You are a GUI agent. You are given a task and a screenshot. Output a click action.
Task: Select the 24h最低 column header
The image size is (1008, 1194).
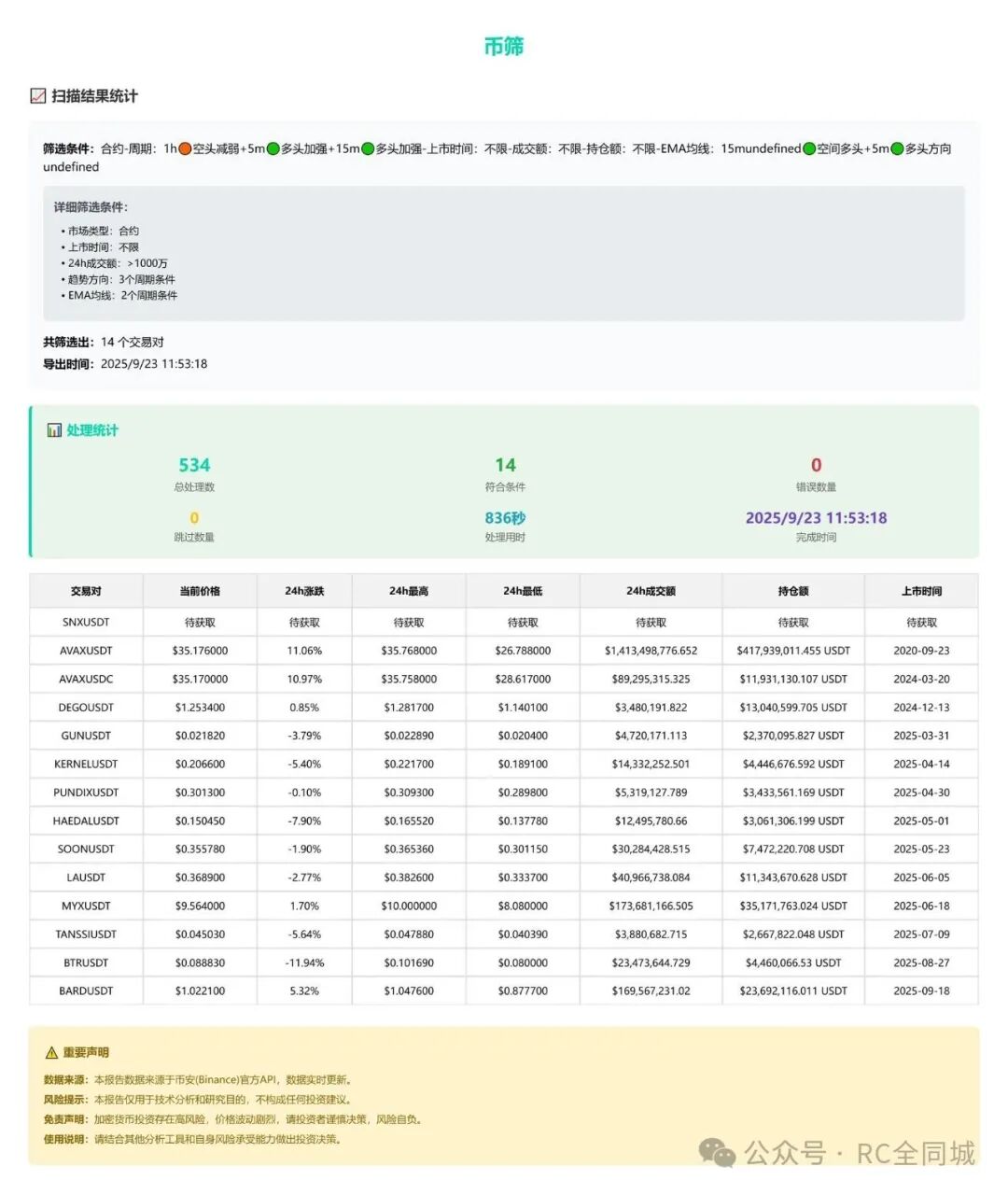(x=523, y=592)
